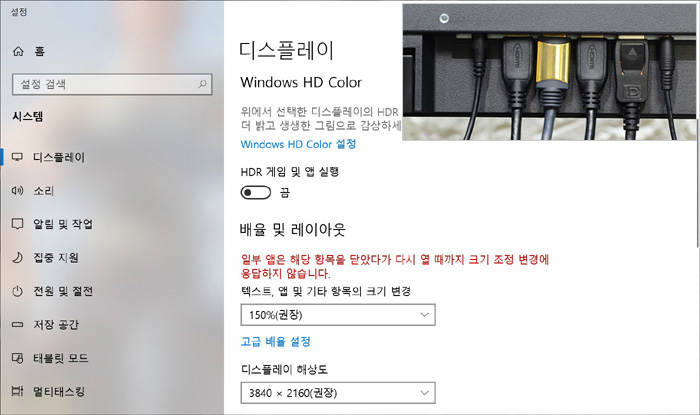Open Multitasking (멀티태스킹) icon

click(x=17, y=391)
